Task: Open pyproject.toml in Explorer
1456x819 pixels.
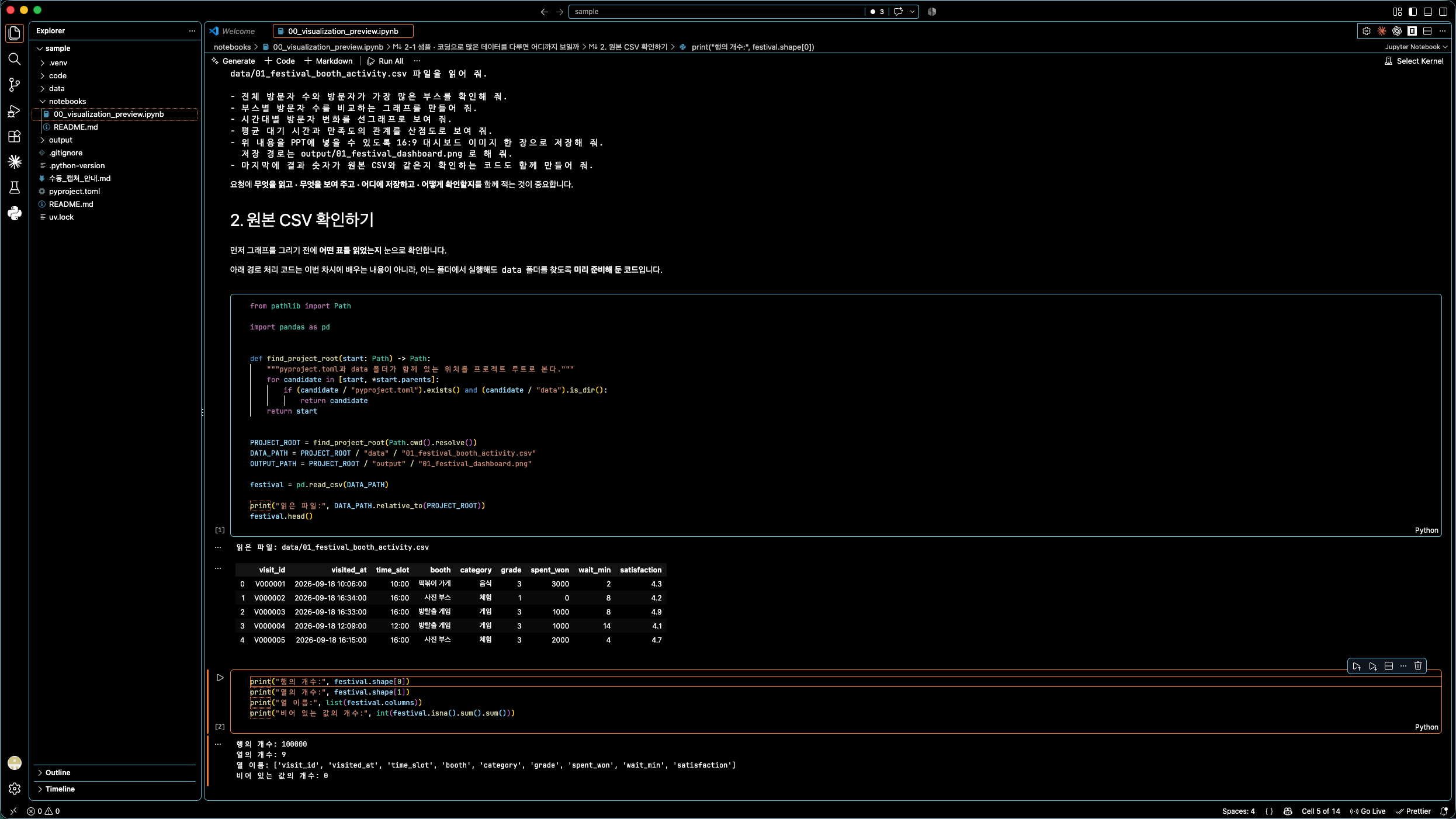Action: click(x=74, y=191)
